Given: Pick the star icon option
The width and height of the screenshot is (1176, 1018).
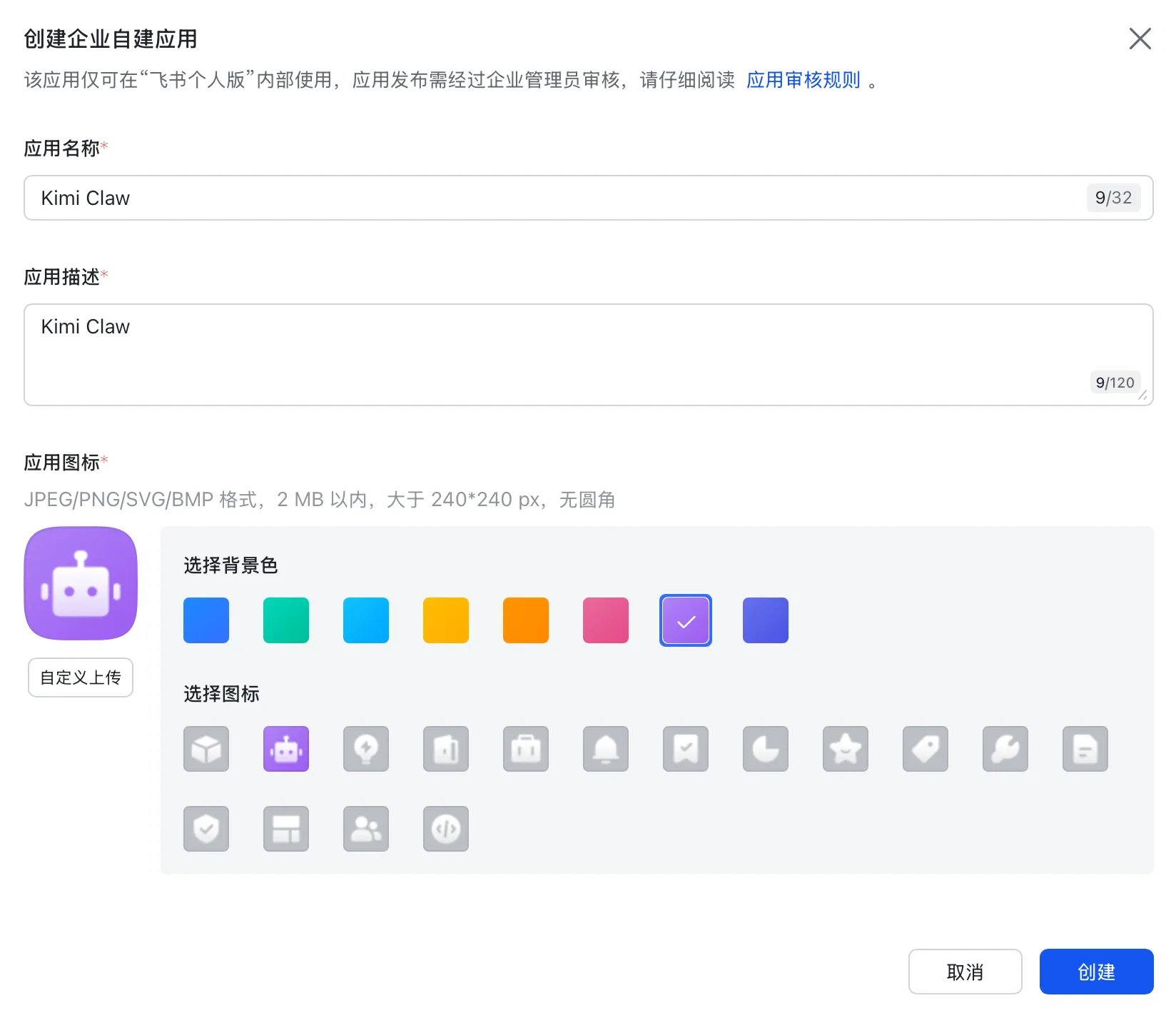Looking at the screenshot, I should click(846, 749).
